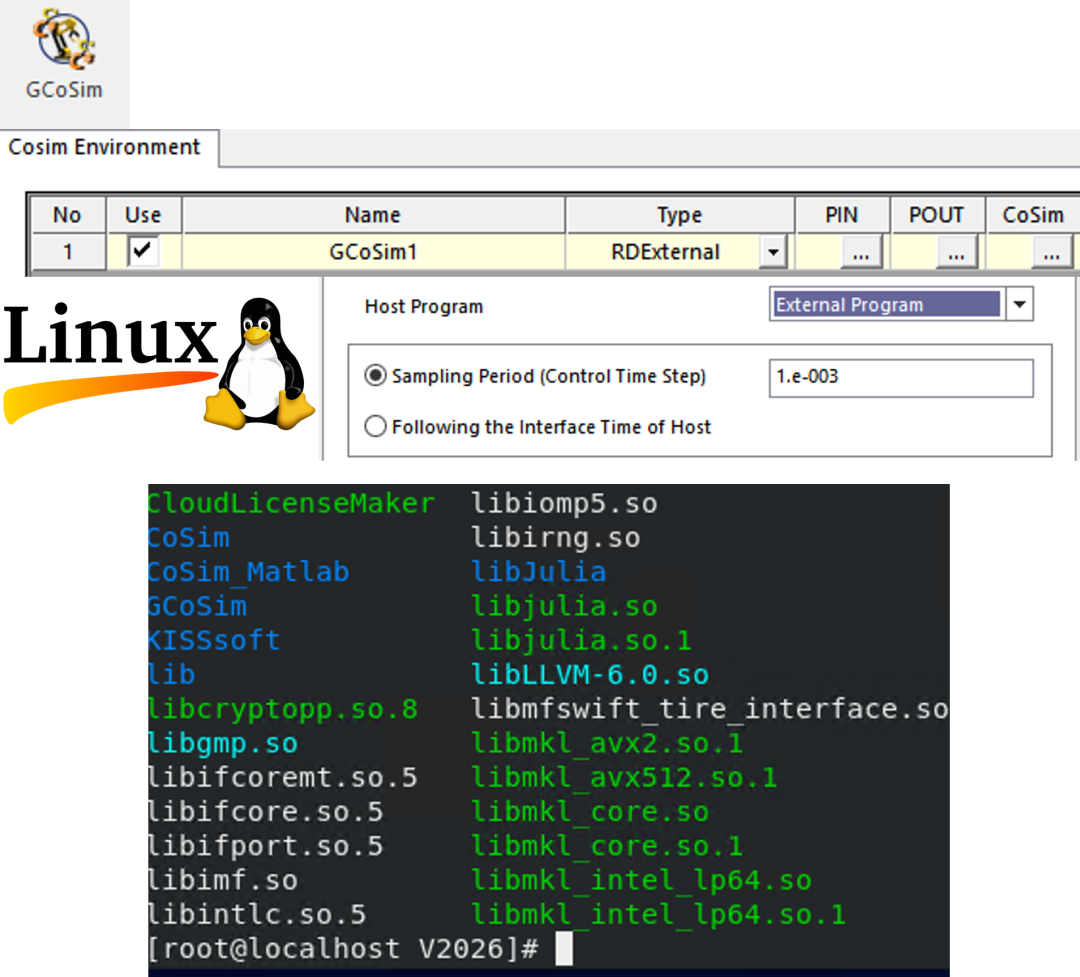The width and height of the screenshot is (1080, 977).
Task: Select the GCoSim1 name cell
Action: point(373,251)
